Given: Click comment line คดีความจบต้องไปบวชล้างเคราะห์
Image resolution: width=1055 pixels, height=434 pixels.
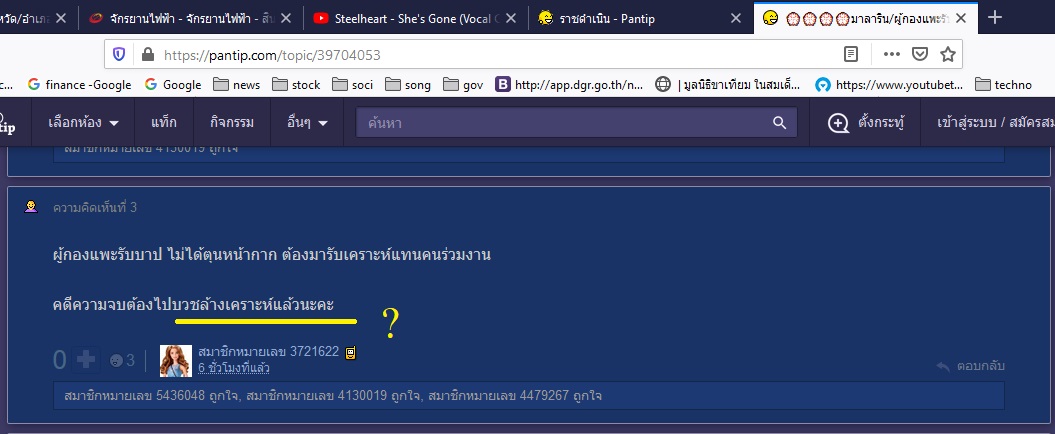Looking at the screenshot, I should tap(194, 305).
